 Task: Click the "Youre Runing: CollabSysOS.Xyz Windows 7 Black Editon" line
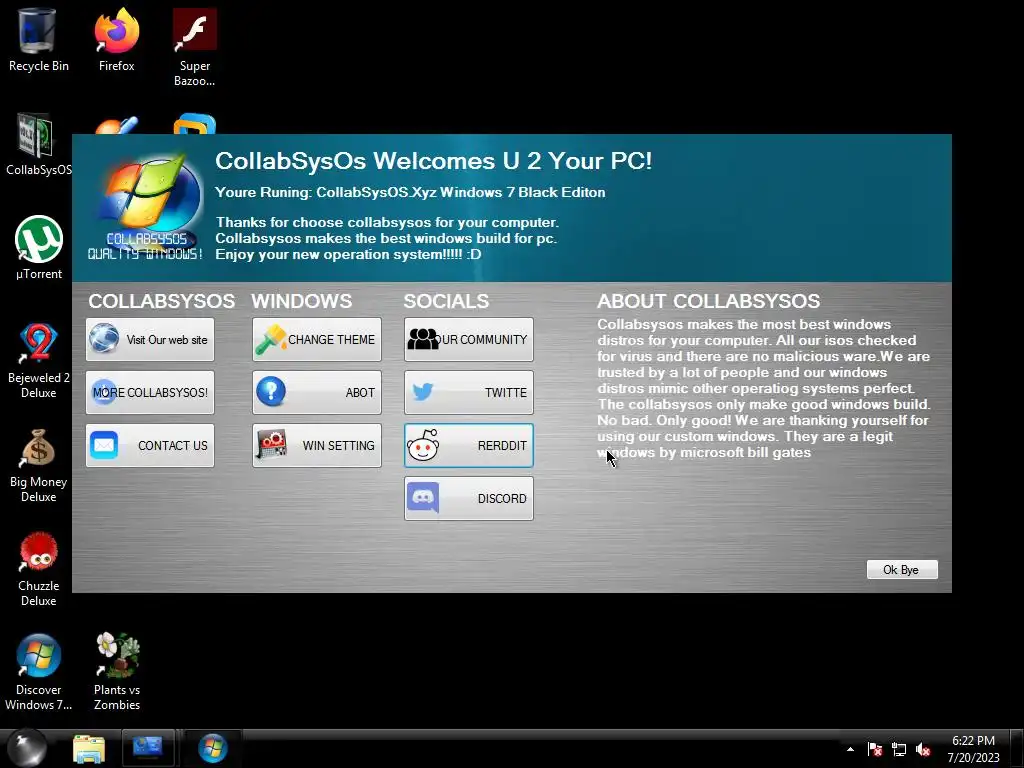410,193
